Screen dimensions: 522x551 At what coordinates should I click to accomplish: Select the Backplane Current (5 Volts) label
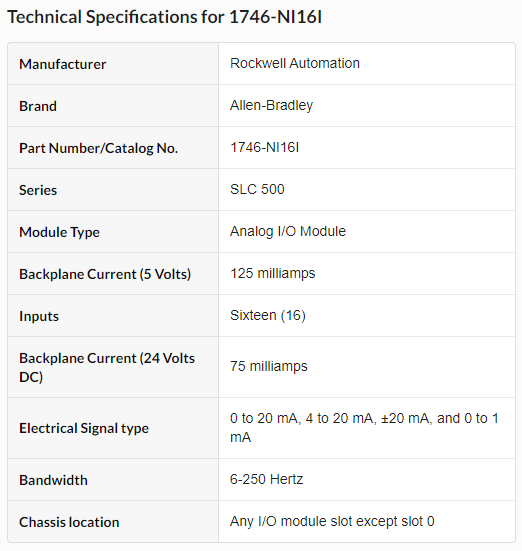105,274
